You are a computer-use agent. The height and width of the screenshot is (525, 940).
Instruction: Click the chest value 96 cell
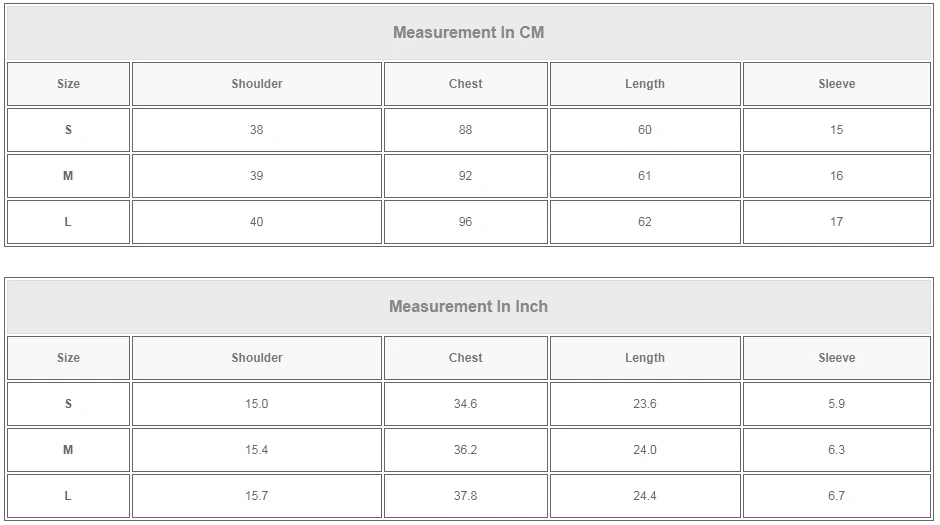coord(465,222)
